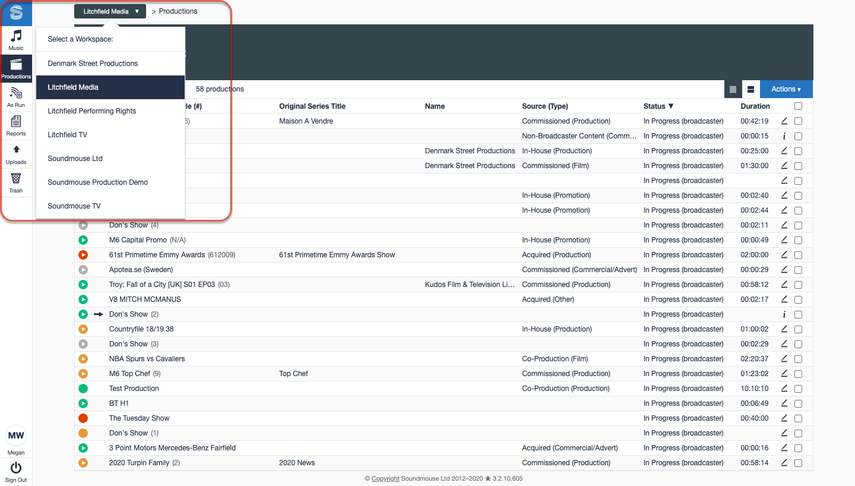Open the Copyright link in footer
The height and width of the screenshot is (486, 855).
(x=385, y=478)
